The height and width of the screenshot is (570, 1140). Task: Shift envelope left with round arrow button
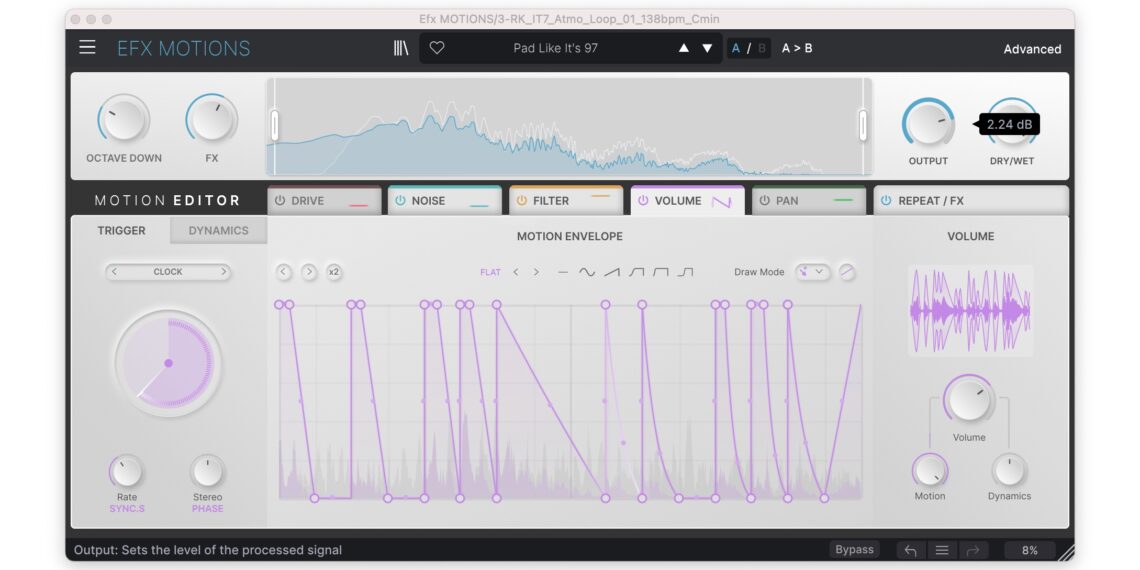[x=284, y=272]
